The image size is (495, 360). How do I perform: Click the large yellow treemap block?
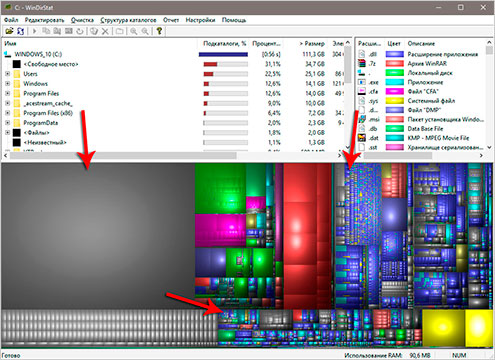pyautogui.click(x=443, y=328)
